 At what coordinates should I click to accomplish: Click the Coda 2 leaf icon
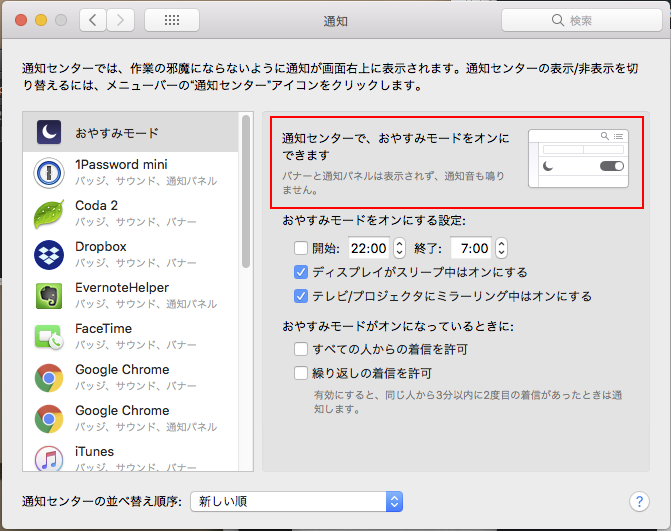point(49,214)
